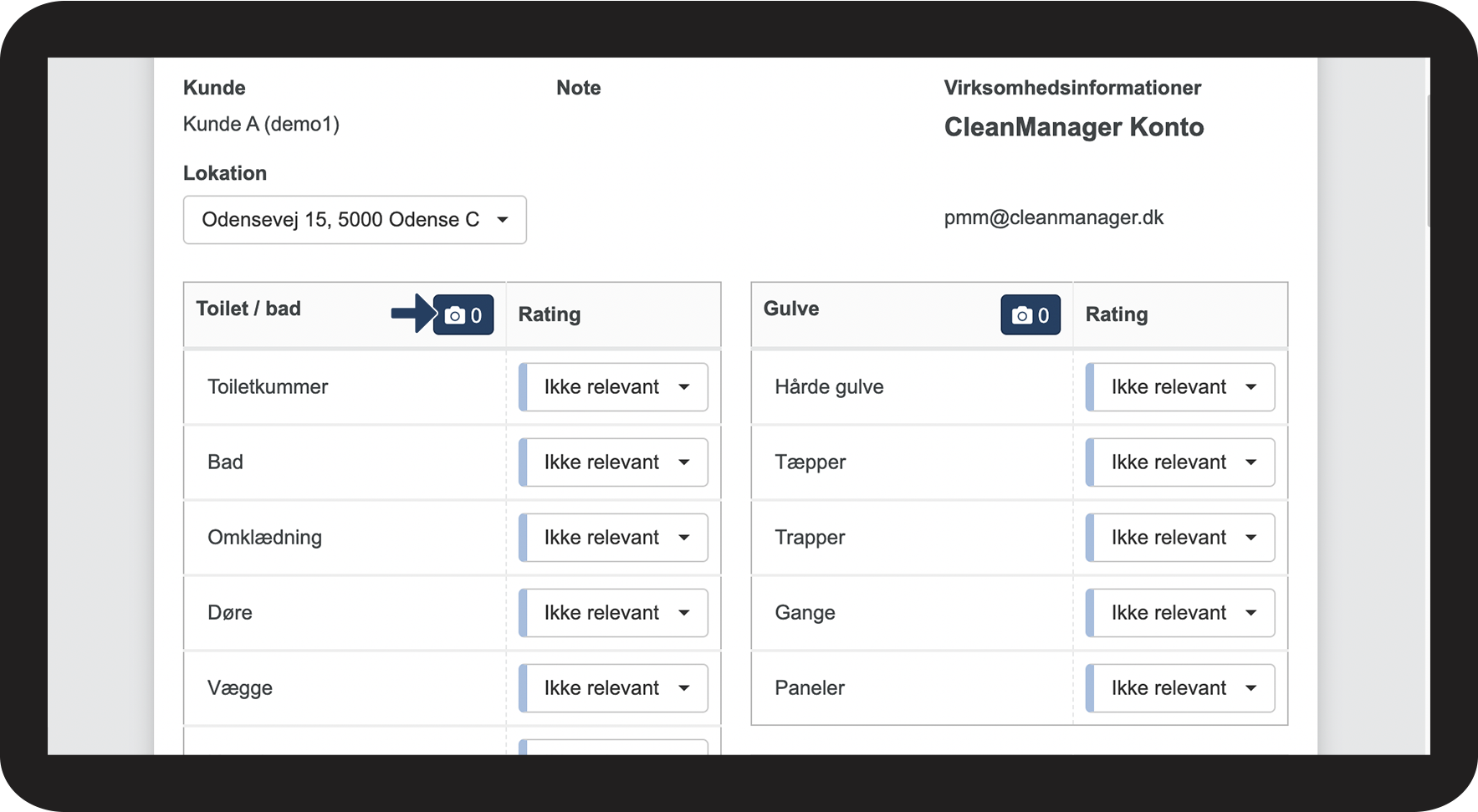This screenshot has height=812, width=1478.
Task: Expand rating dropdown for Hårde gulve
Action: 1180,387
